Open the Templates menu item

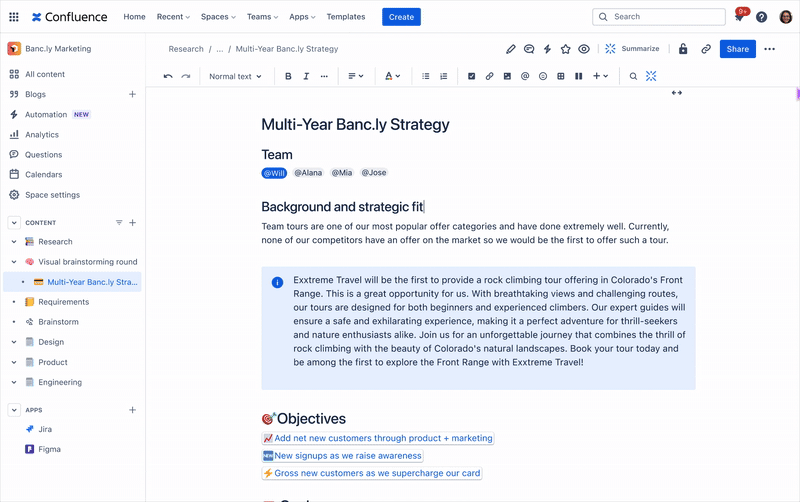[346, 17]
